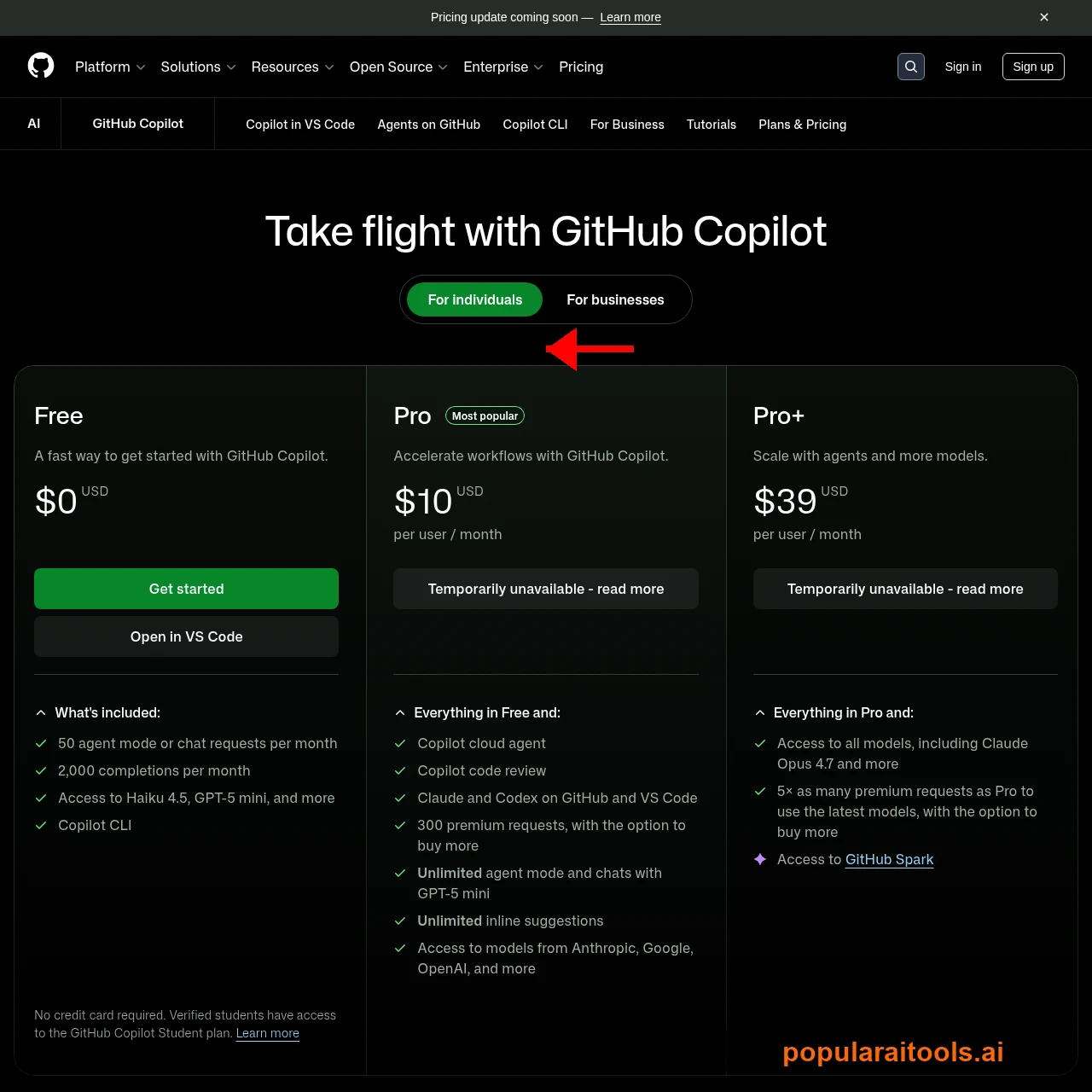Viewport: 1092px width, 1092px height.
Task: Open the Enterprise dropdown
Action: [502, 67]
